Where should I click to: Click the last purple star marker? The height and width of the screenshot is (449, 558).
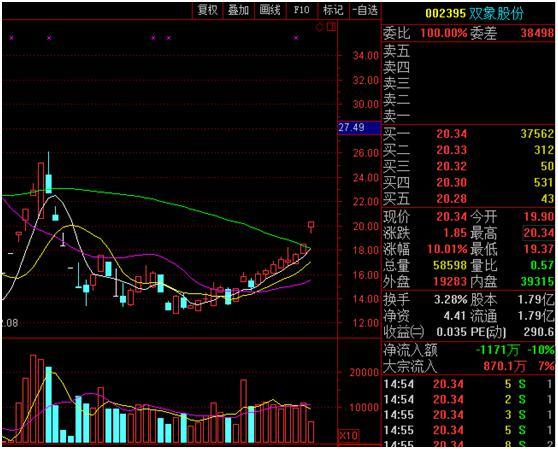tap(296, 37)
